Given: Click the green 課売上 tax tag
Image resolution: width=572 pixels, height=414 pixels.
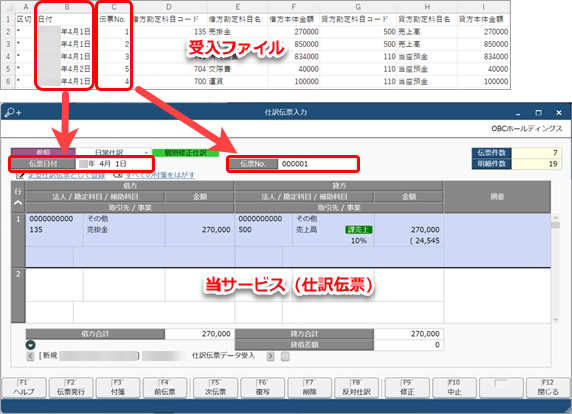Looking at the screenshot, I should [359, 230].
